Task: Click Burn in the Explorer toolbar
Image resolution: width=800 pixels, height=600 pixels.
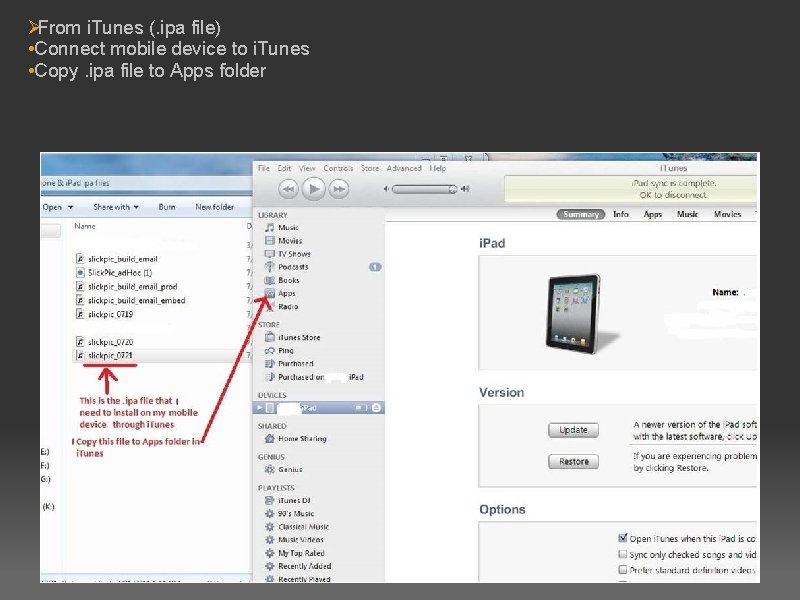Action: click(167, 207)
